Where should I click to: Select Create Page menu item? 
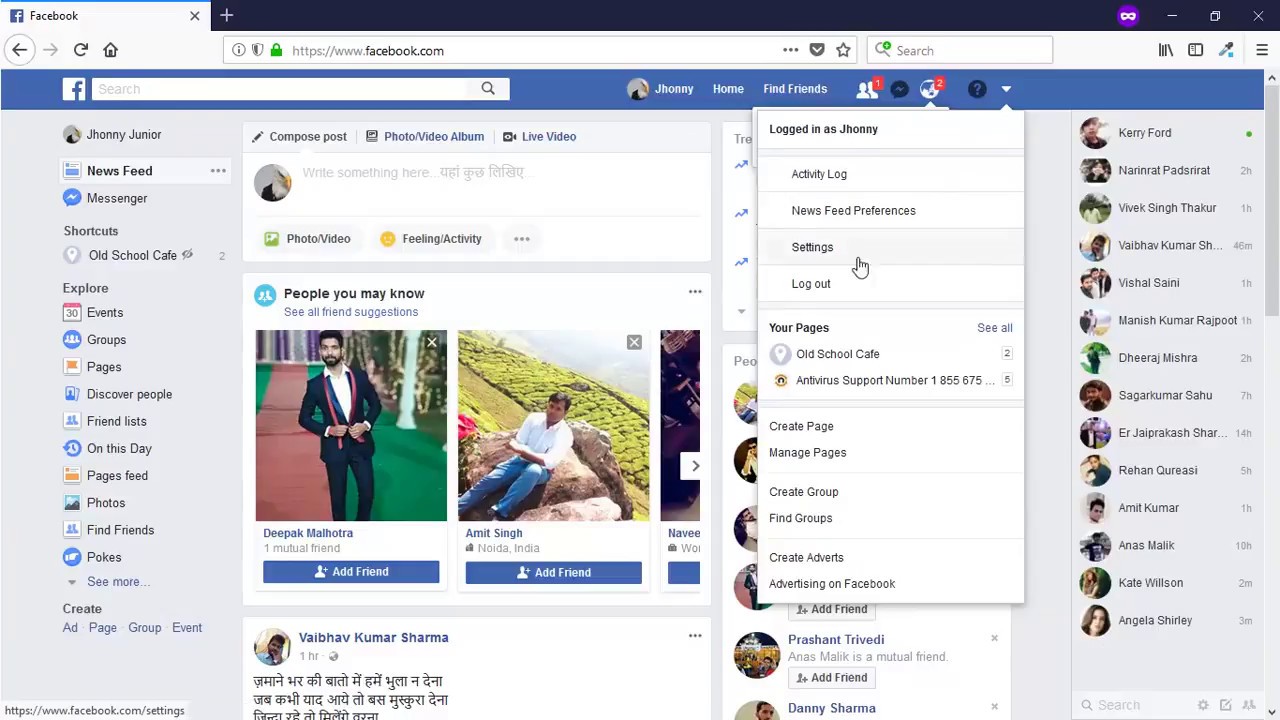tap(801, 426)
